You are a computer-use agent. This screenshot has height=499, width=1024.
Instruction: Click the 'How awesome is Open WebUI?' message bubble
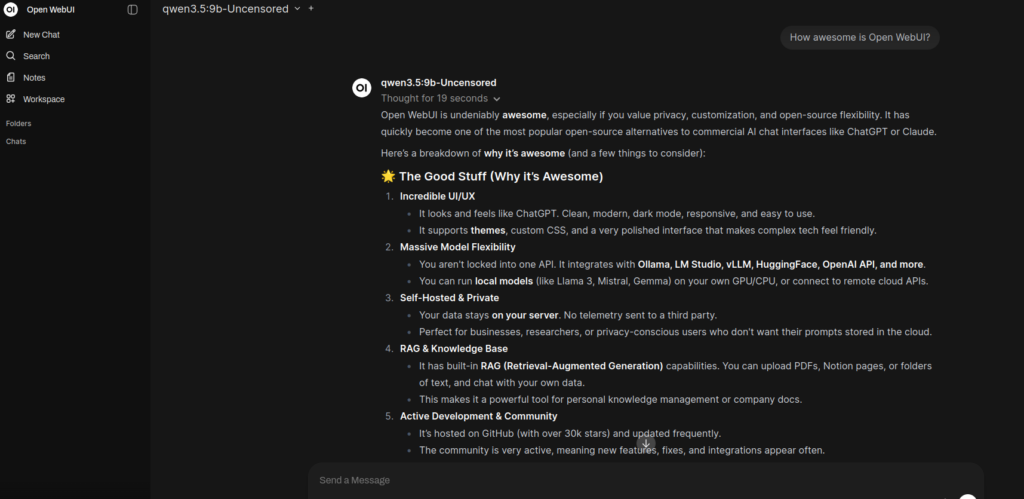pos(859,38)
